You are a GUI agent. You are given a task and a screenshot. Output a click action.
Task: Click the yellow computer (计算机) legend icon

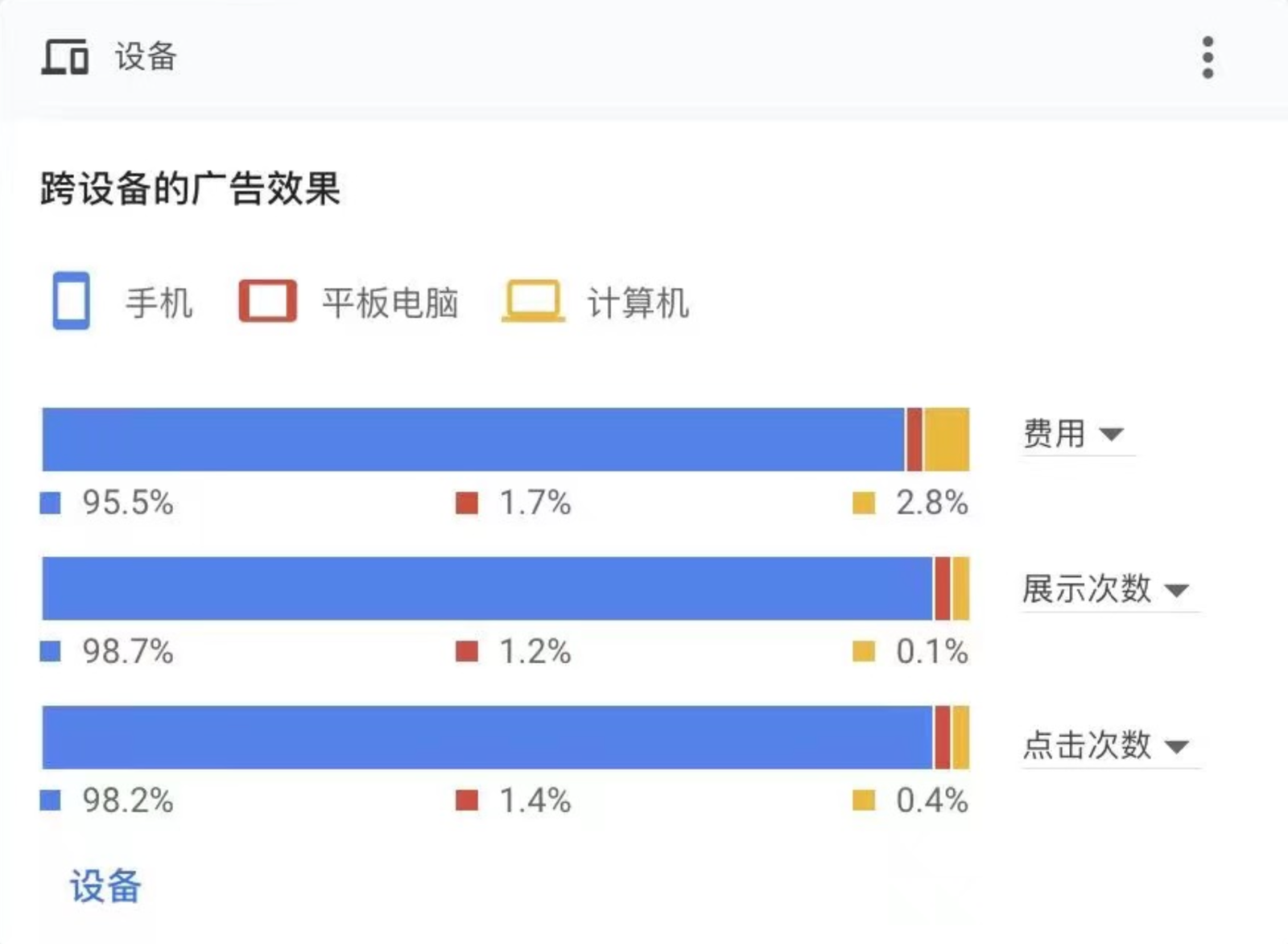click(x=532, y=301)
